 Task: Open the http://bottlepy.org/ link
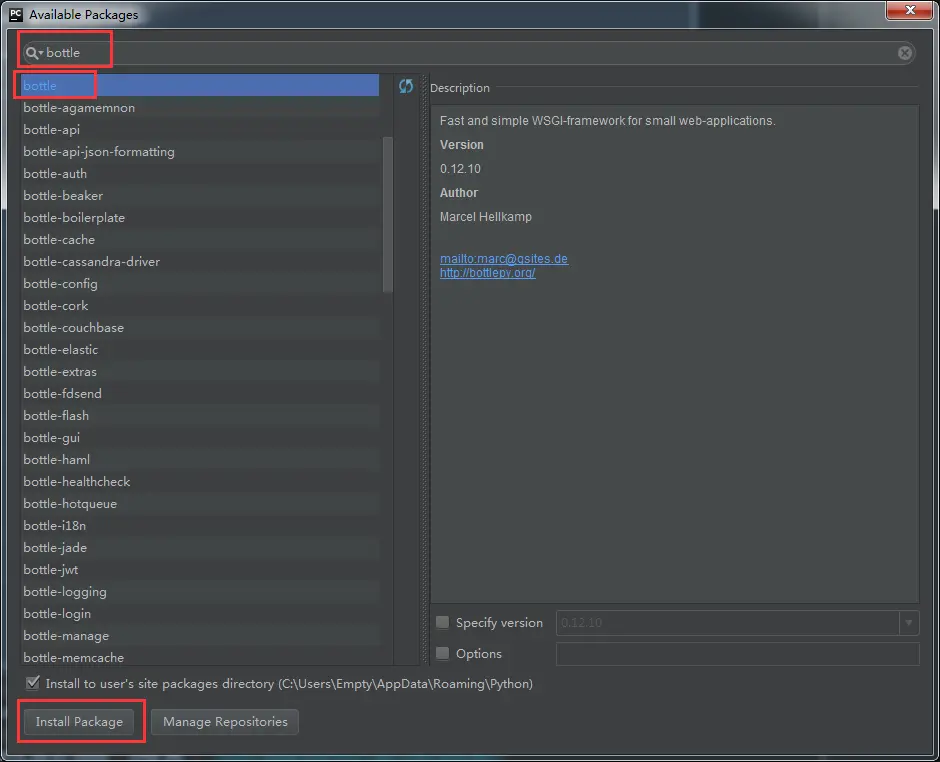click(487, 273)
